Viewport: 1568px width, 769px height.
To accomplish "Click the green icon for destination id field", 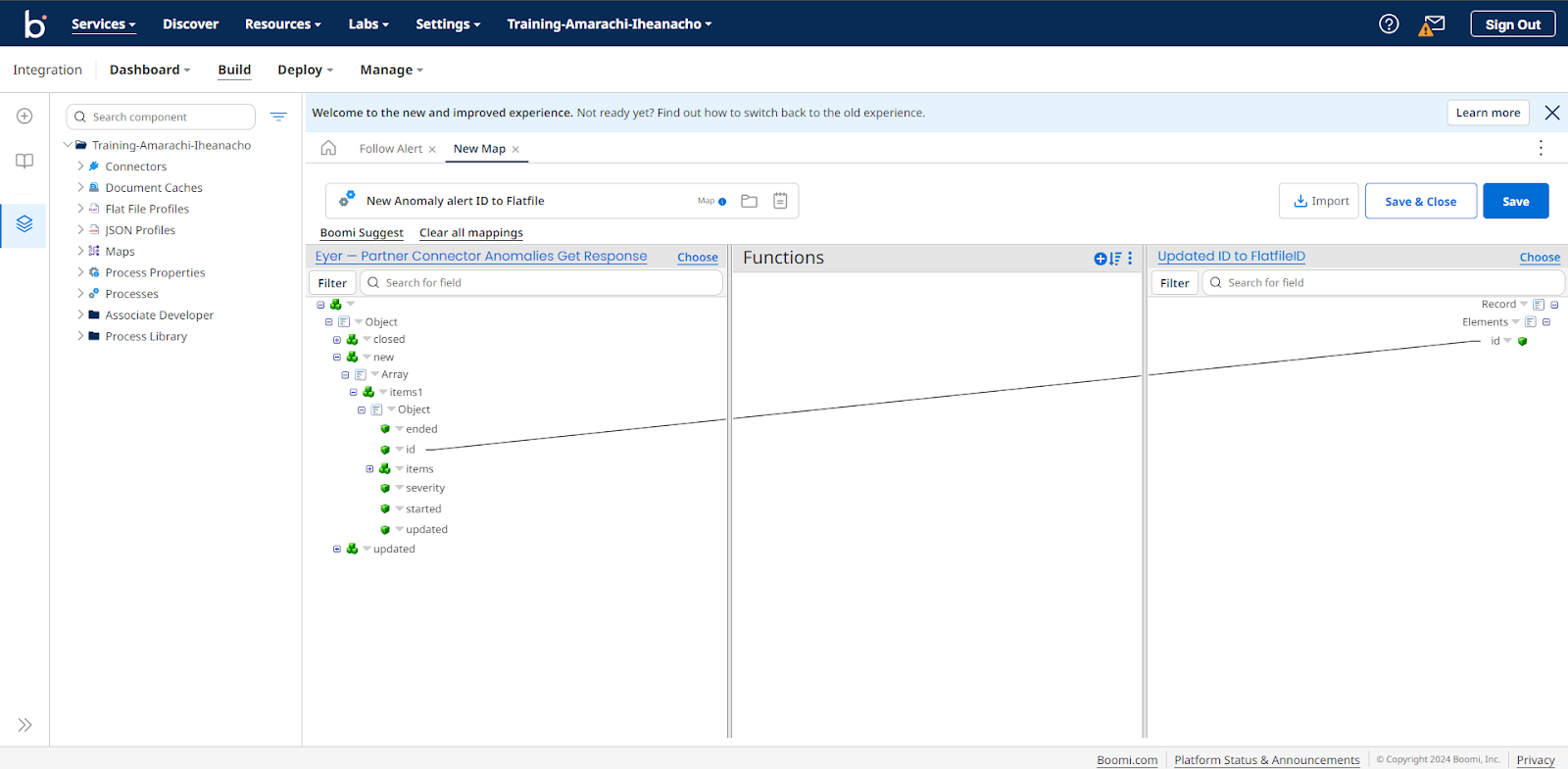I will [x=1522, y=341].
